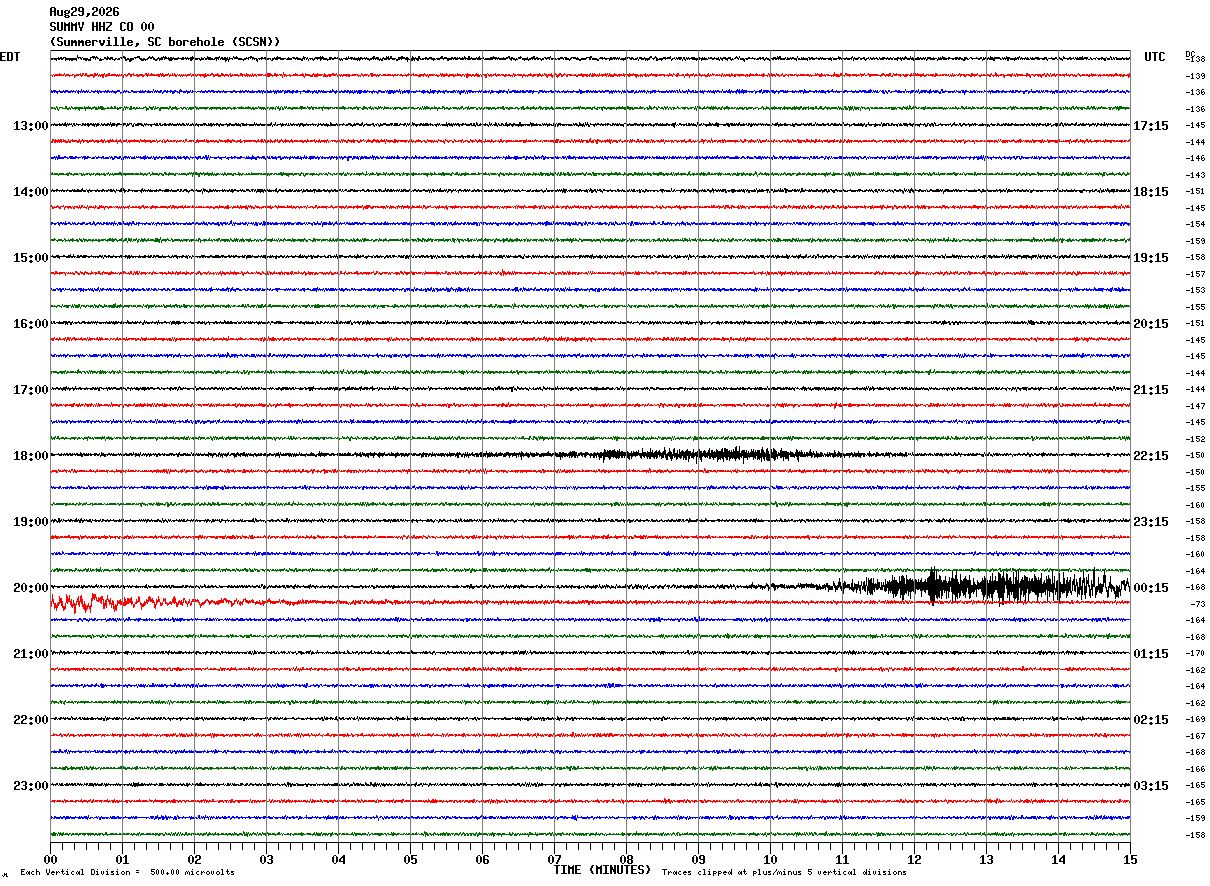Click the small event on the 18:00 black trace
Viewport: 1210px width, 886px height.
(700, 455)
